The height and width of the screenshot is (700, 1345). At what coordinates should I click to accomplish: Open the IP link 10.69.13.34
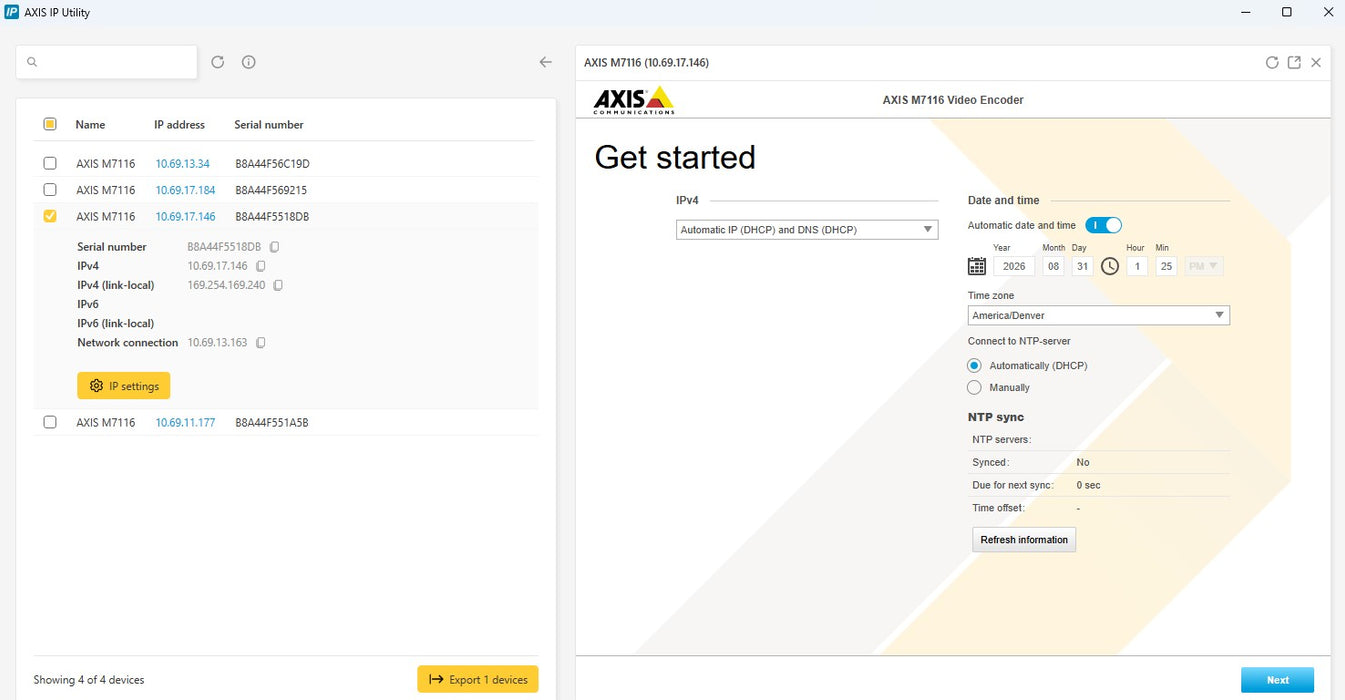point(183,164)
